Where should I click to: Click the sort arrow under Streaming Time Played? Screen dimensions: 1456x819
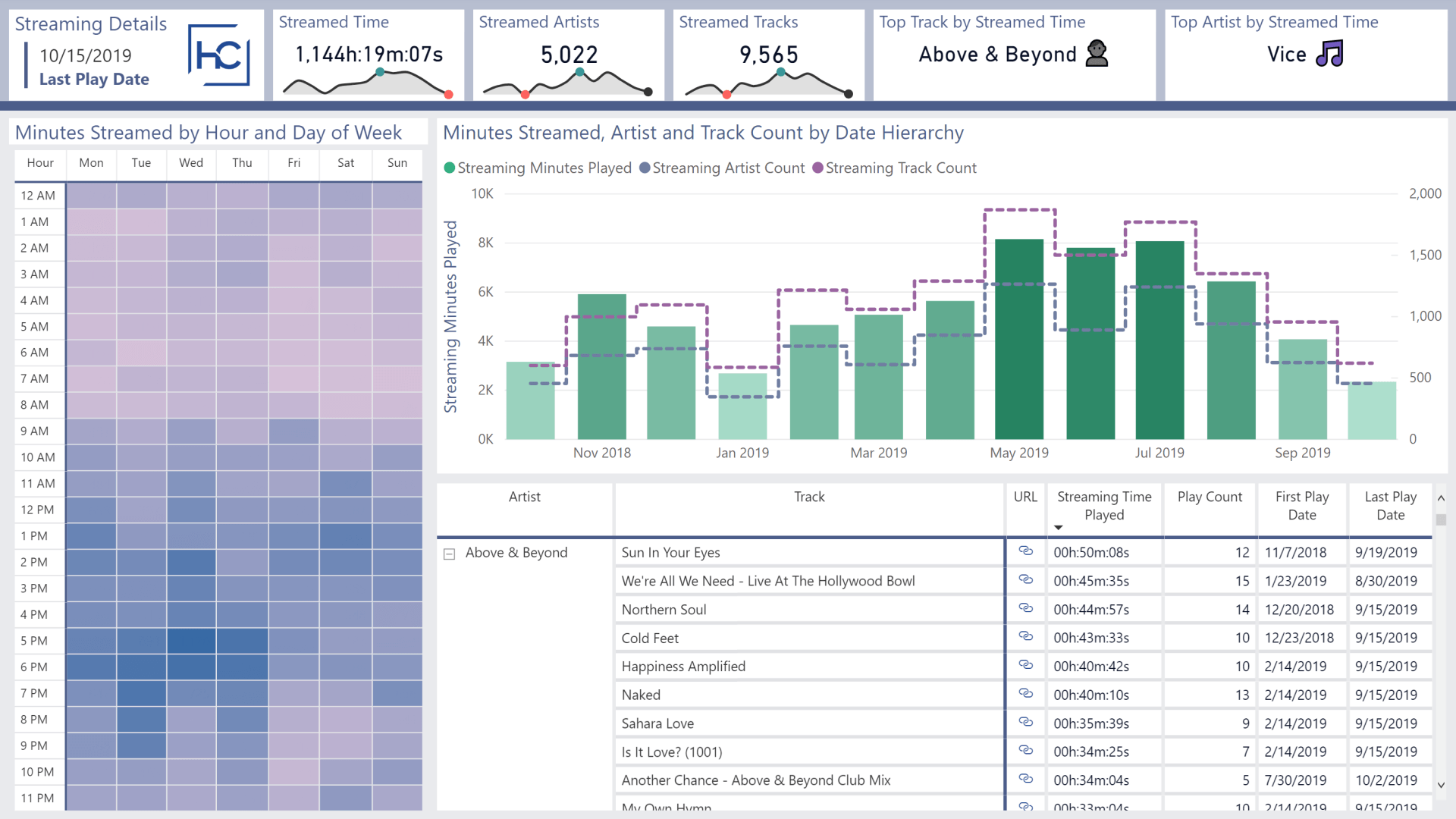click(1058, 528)
